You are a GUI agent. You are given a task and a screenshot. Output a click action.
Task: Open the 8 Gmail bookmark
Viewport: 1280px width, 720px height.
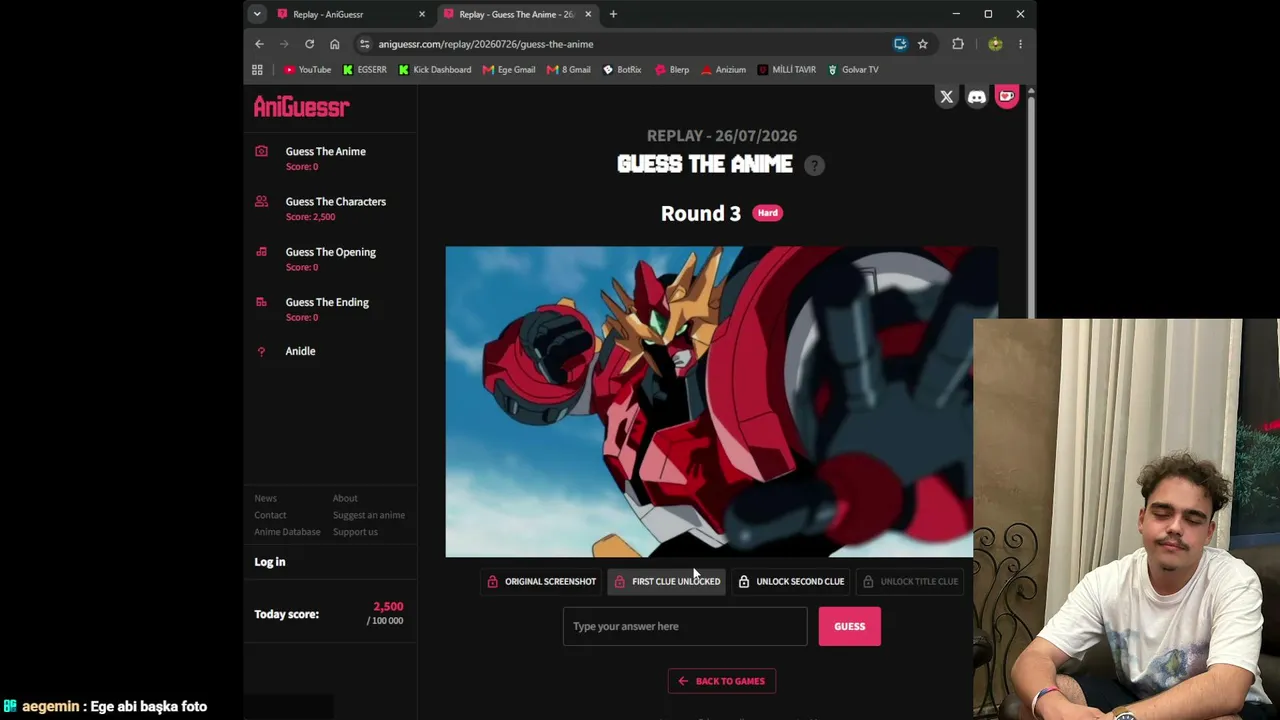pos(569,70)
